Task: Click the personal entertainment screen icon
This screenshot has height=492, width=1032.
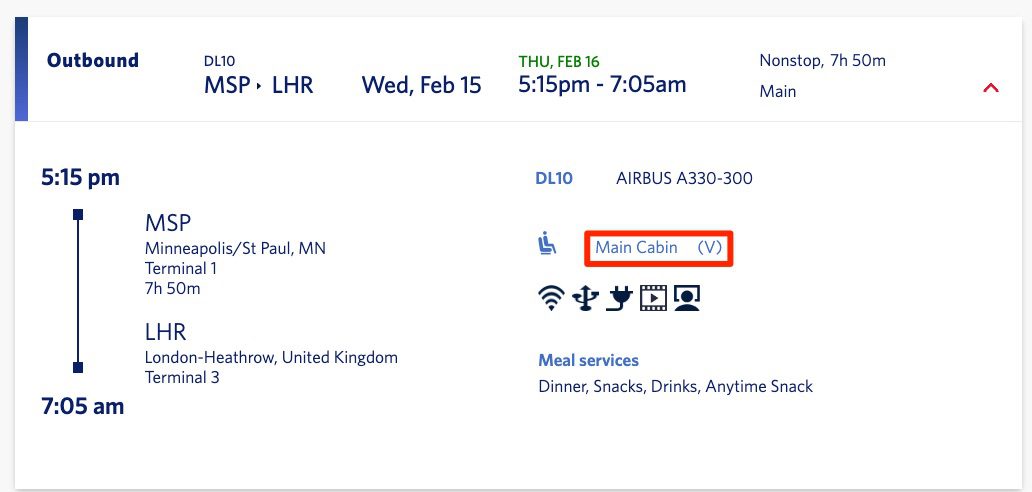Action: [686, 299]
